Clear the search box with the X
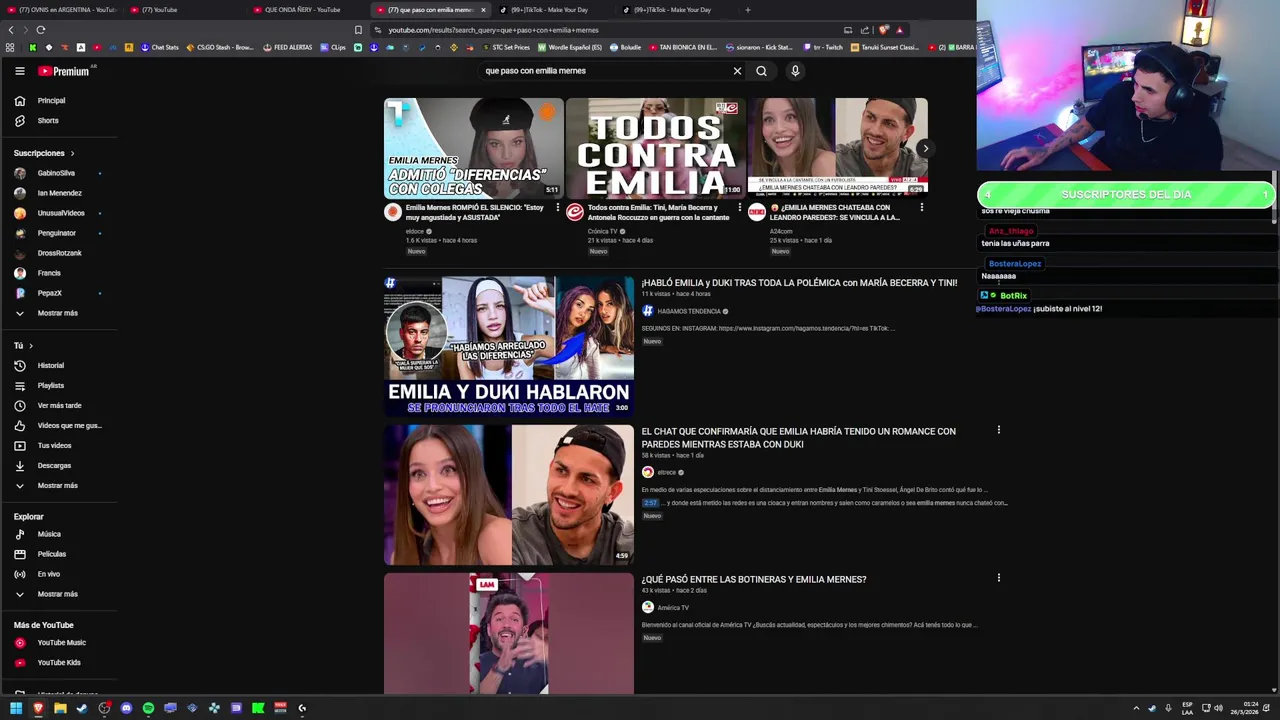The image size is (1280, 720). (x=737, y=71)
